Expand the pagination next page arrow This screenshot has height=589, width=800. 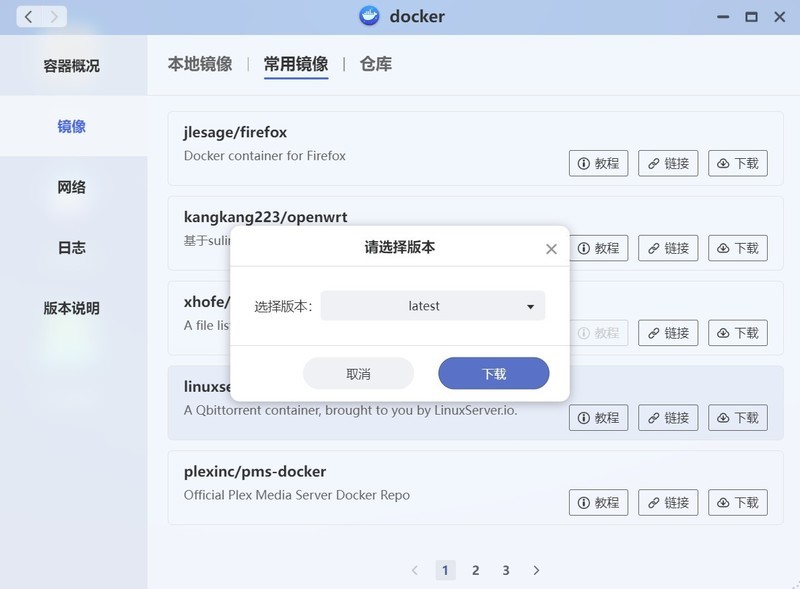coord(536,570)
